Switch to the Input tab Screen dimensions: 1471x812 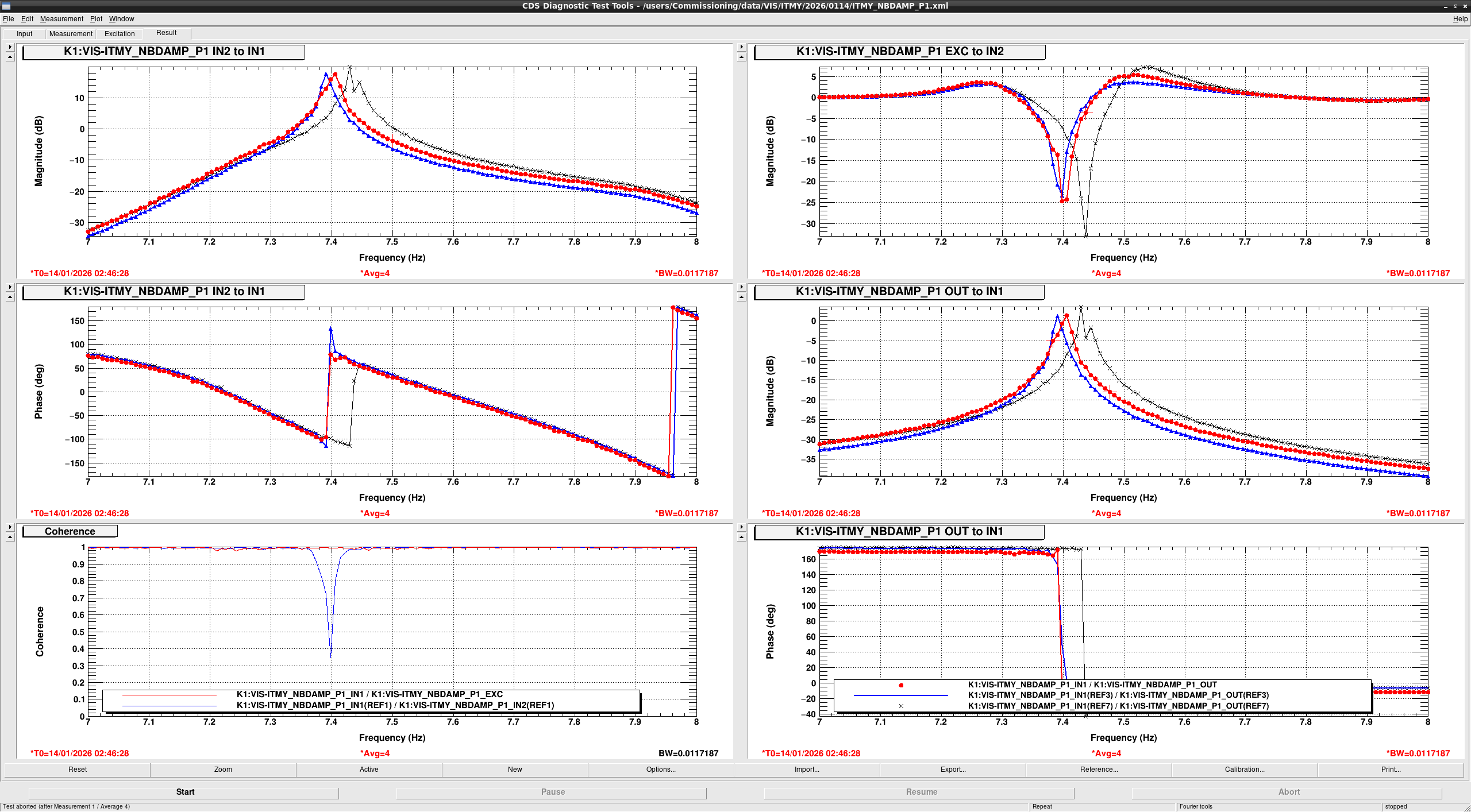[x=24, y=34]
